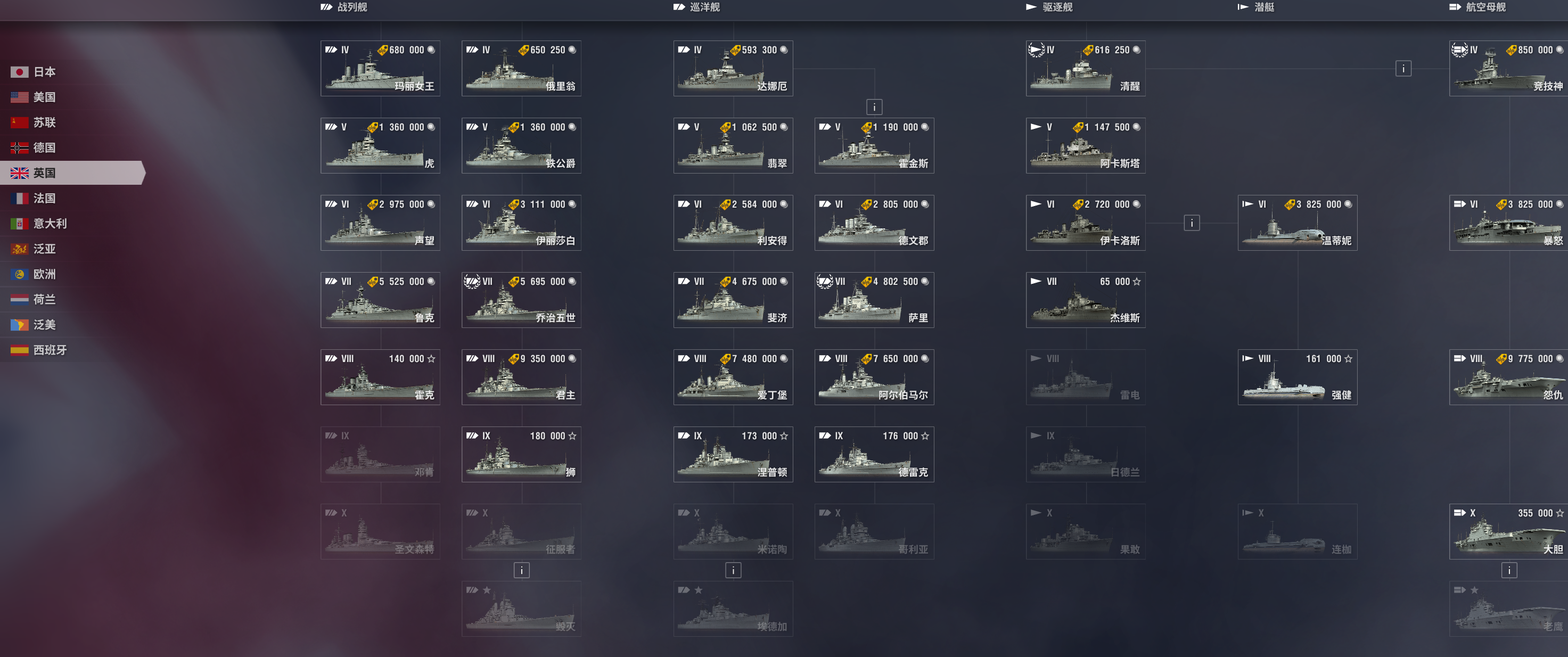Select the 强健 tier VIII submarine
The width and height of the screenshot is (1568, 657).
tap(1298, 377)
